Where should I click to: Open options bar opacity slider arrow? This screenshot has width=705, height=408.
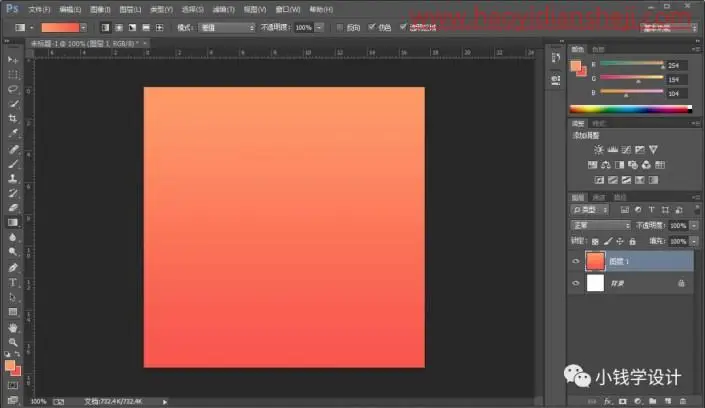click(319, 28)
